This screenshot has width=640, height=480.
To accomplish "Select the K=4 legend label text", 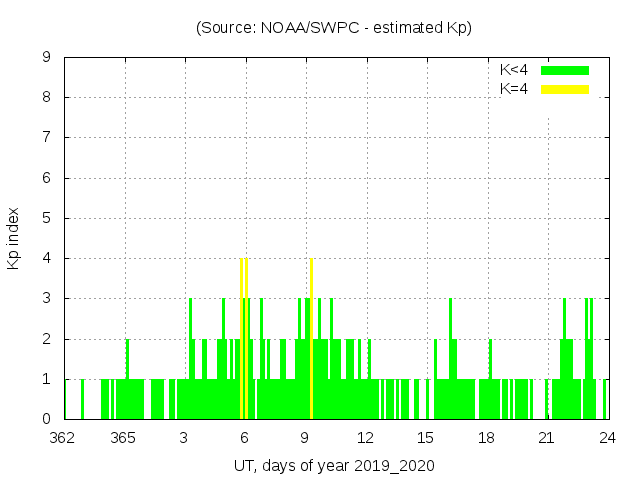I will click(x=514, y=89).
